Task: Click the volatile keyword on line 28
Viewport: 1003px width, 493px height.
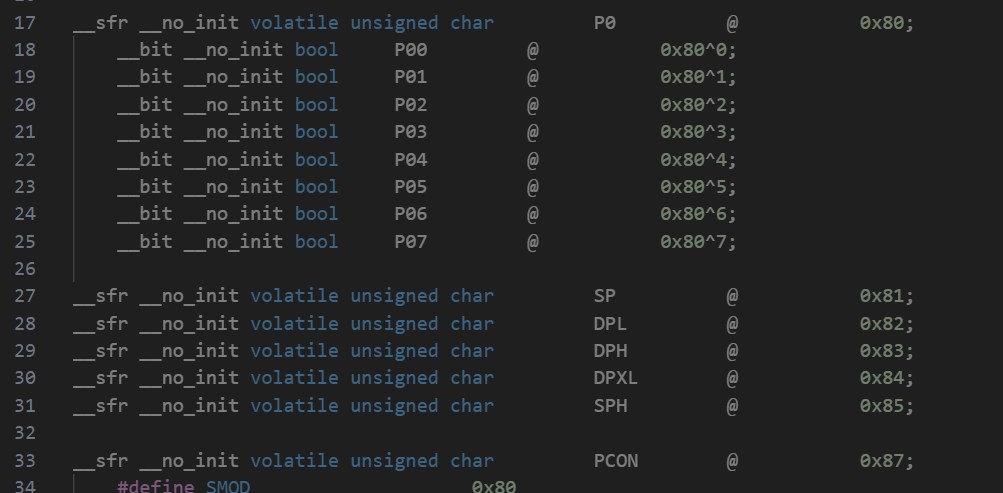Action: click(x=294, y=324)
